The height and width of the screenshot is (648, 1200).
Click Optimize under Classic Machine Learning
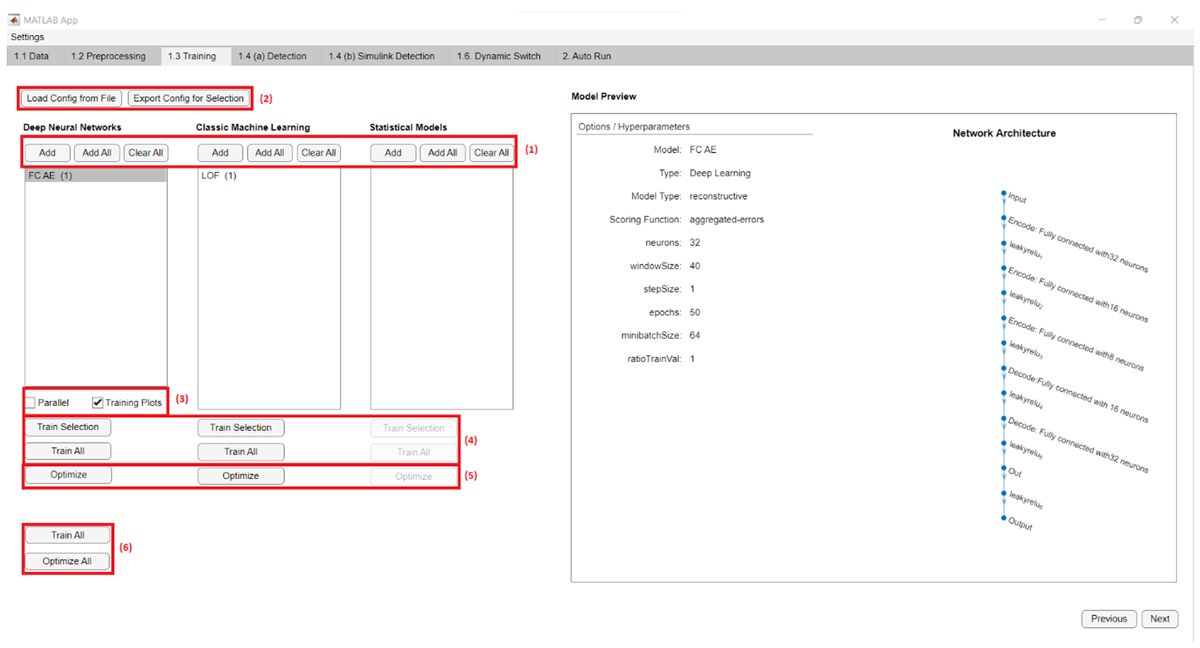[x=240, y=475]
